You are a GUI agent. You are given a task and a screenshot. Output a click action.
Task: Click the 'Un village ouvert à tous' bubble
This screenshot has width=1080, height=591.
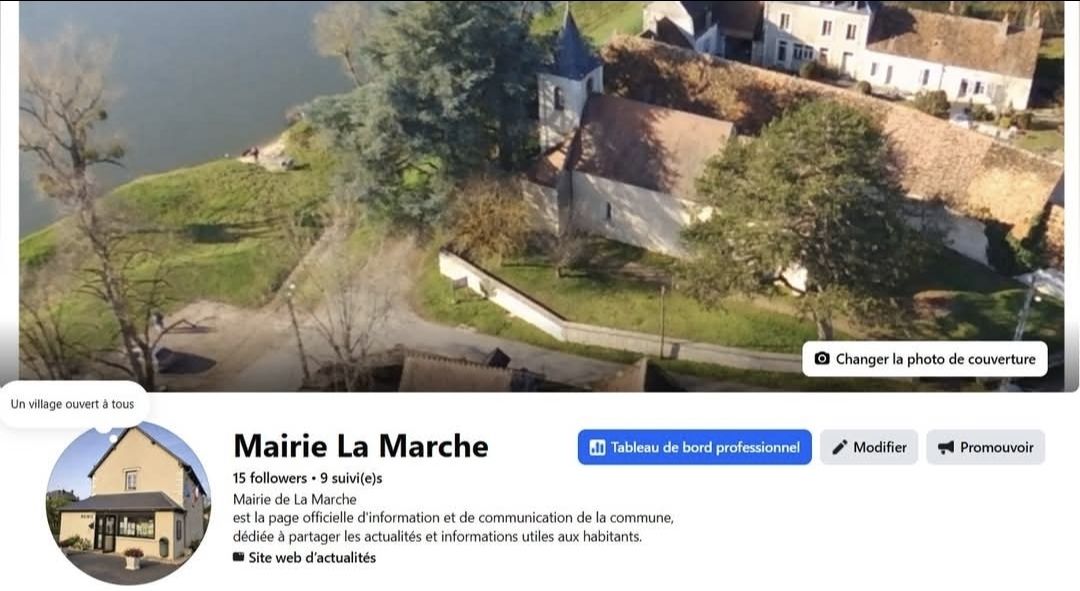click(x=72, y=404)
